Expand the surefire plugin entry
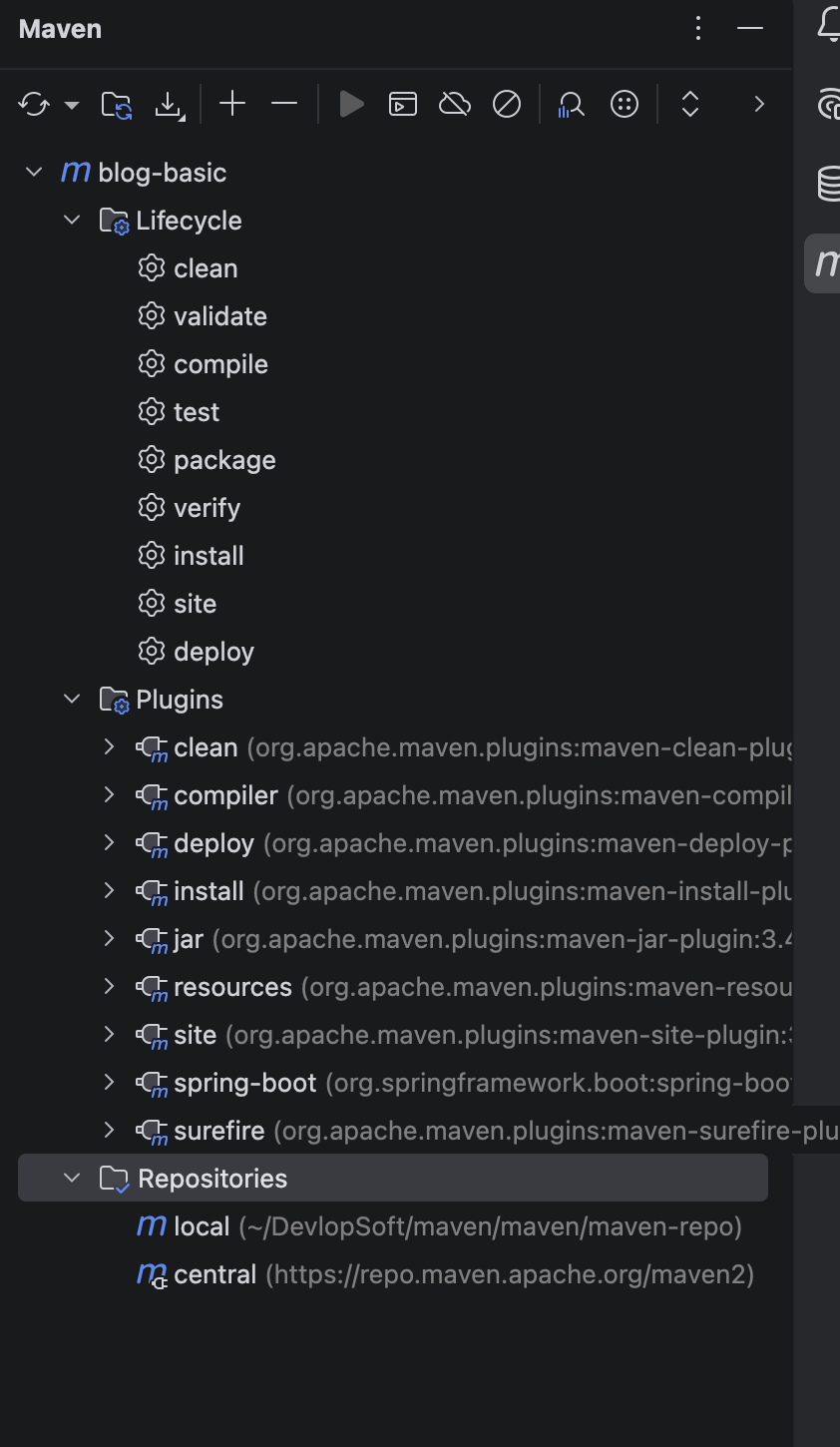The height and width of the screenshot is (1447, 840). coord(108,1130)
